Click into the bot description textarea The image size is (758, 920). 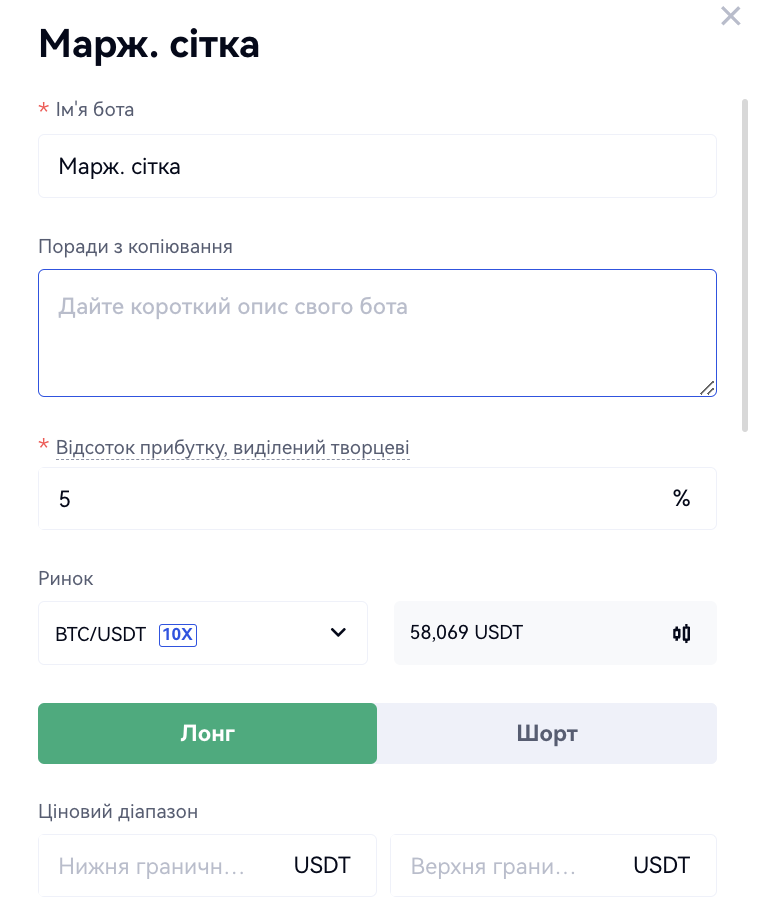(x=377, y=333)
